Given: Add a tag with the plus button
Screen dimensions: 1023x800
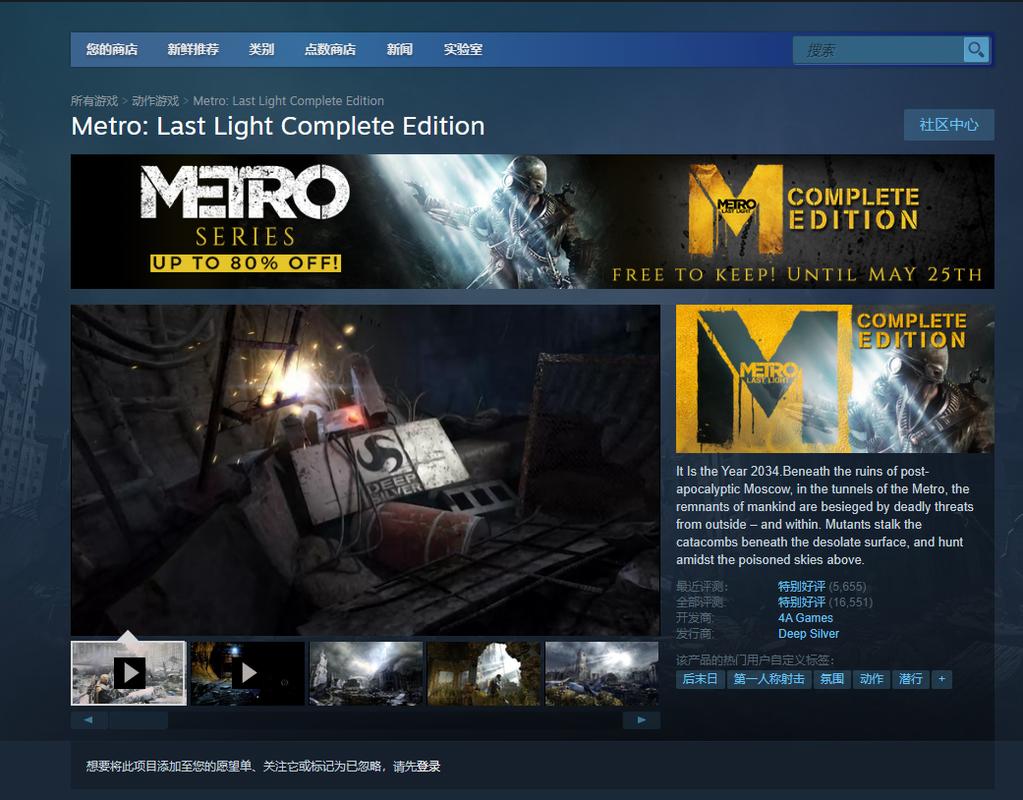Looking at the screenshot, I should (941, 679).
